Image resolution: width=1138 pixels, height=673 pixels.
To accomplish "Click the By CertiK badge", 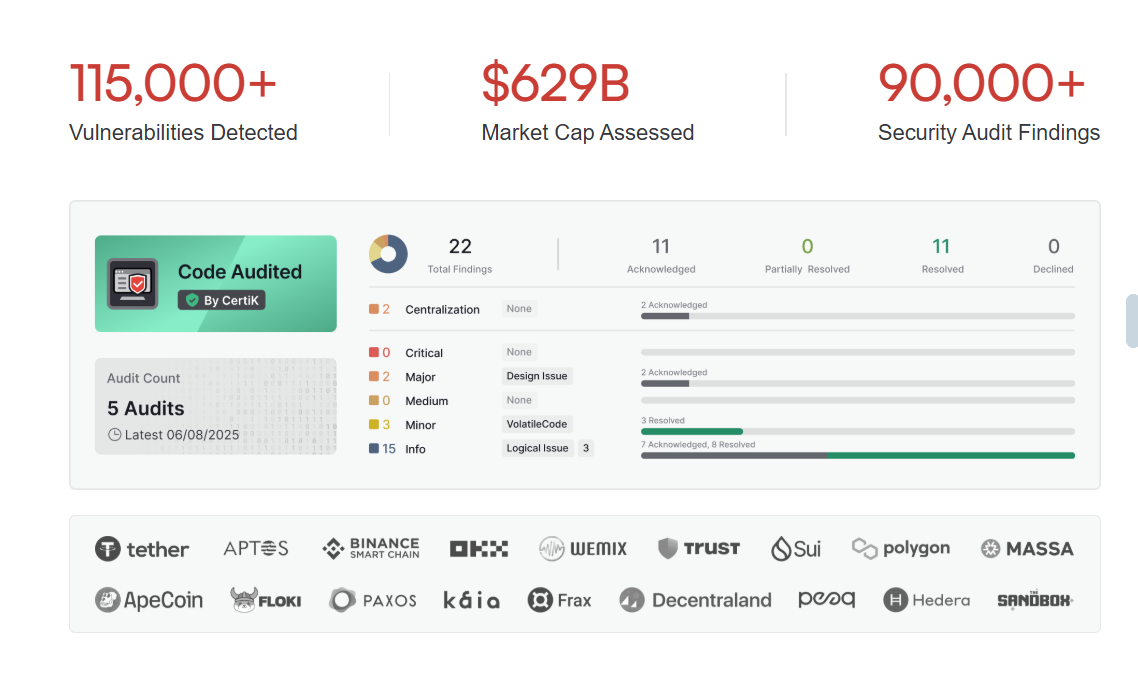I will click(222, 300).
